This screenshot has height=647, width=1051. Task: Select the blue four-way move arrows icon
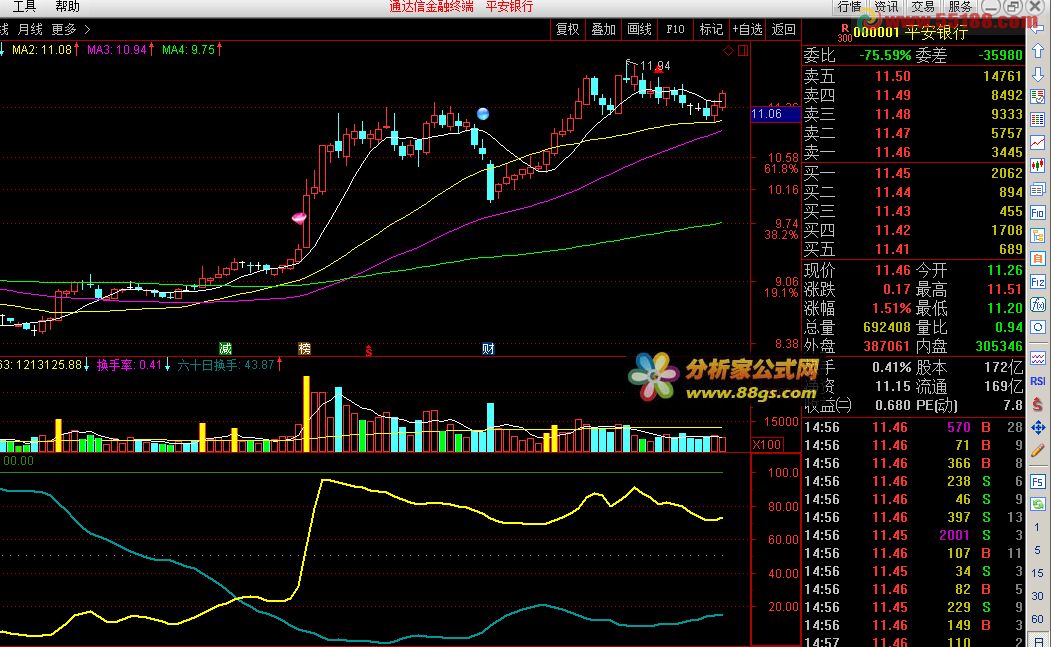point(1038,427)
